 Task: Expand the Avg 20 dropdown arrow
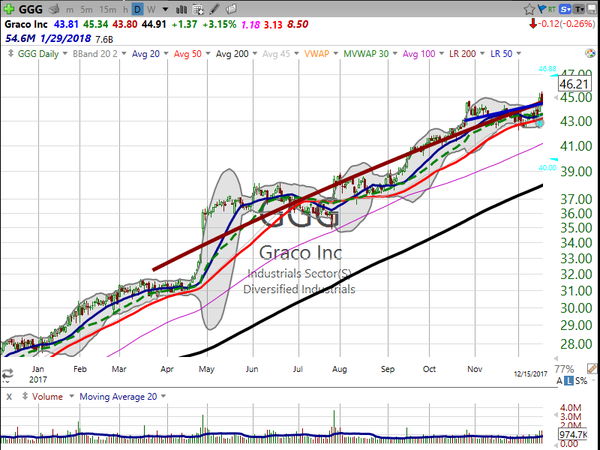click(x=166, y=54)
